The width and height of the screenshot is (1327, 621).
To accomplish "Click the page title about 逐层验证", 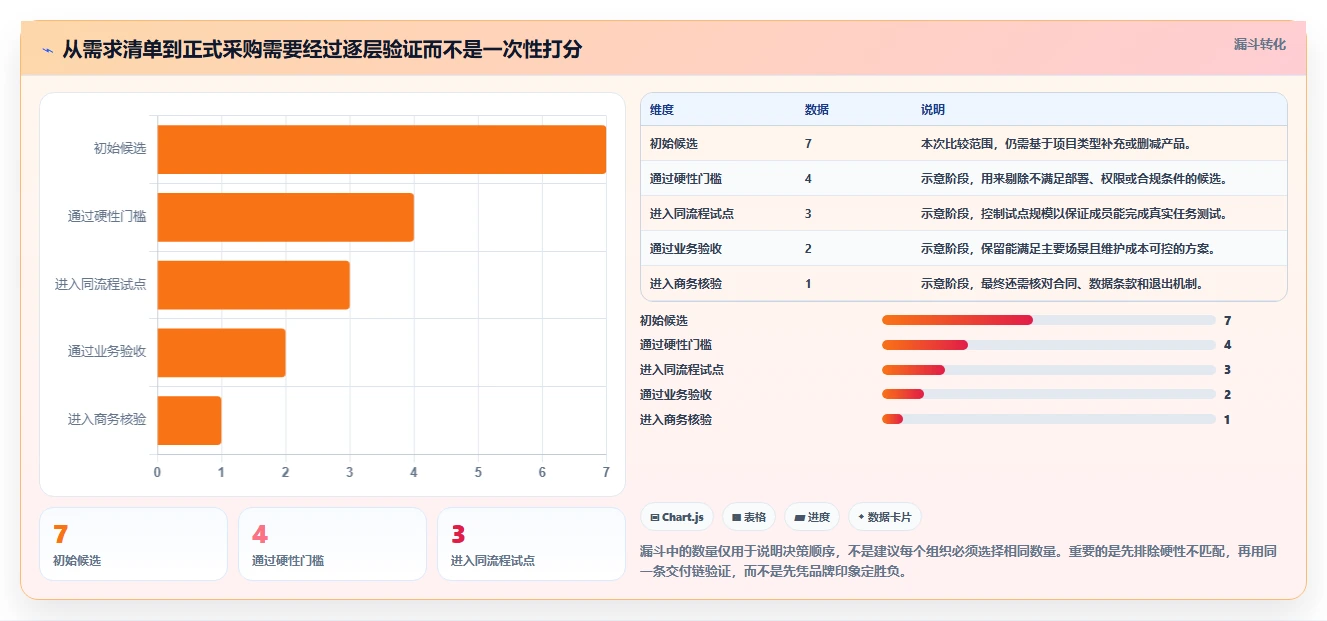I will tap(322, 50).
